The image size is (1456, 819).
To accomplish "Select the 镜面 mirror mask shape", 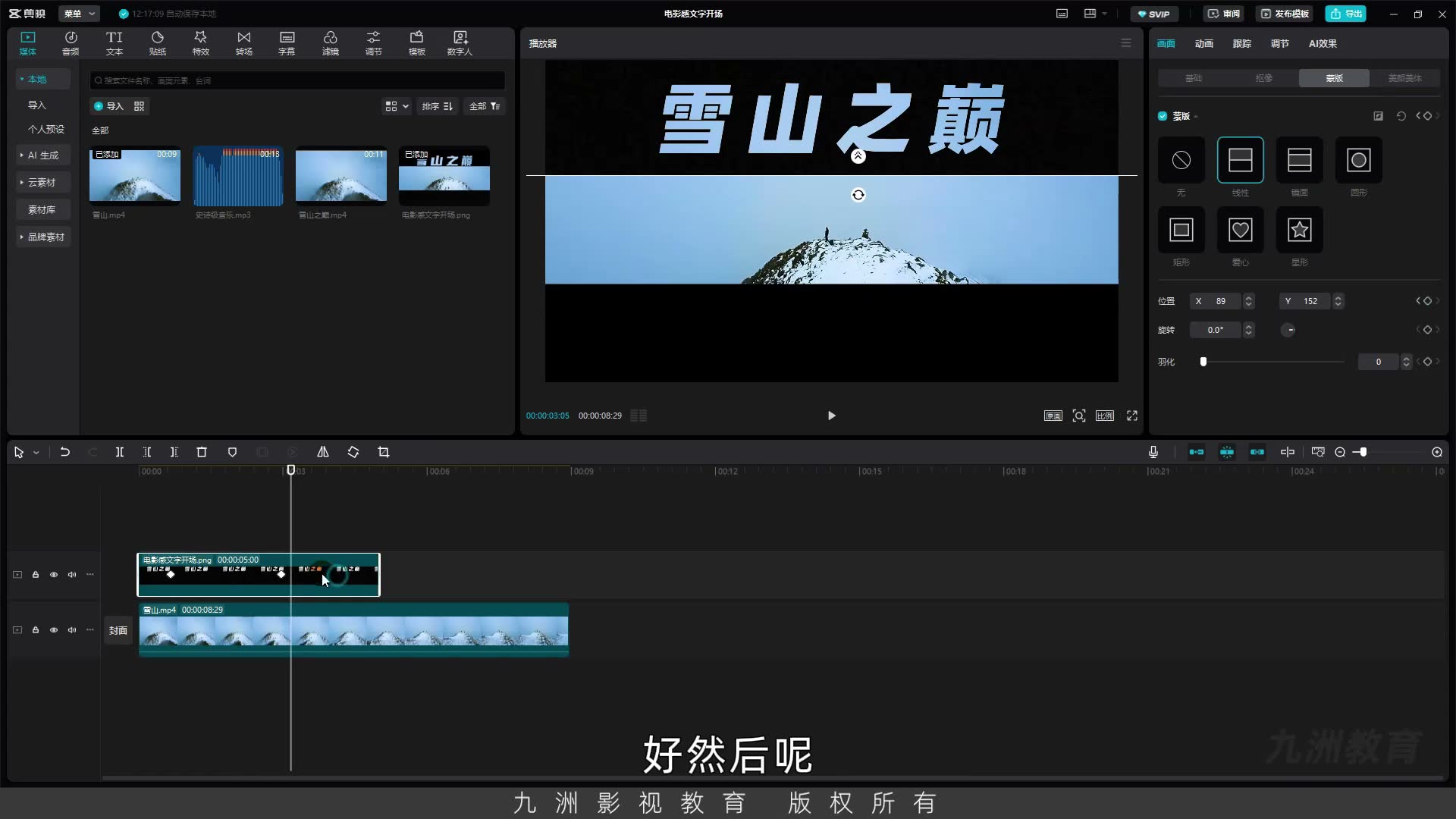I will [1300, 160].
